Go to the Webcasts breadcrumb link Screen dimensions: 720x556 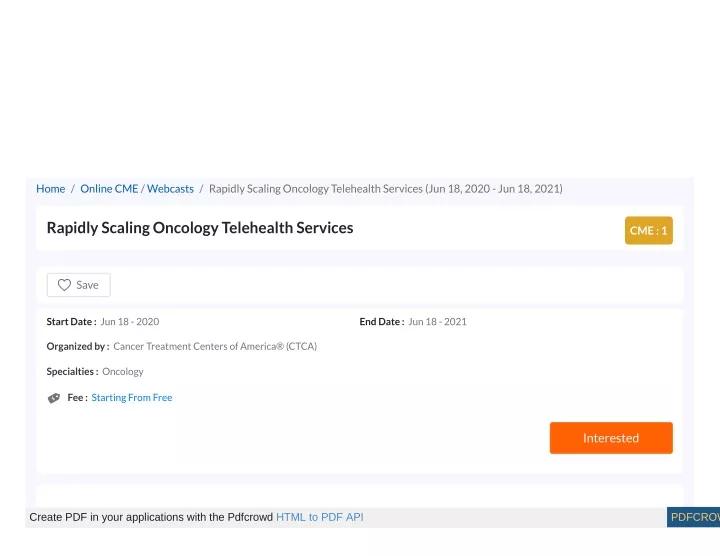click(170, 189)
